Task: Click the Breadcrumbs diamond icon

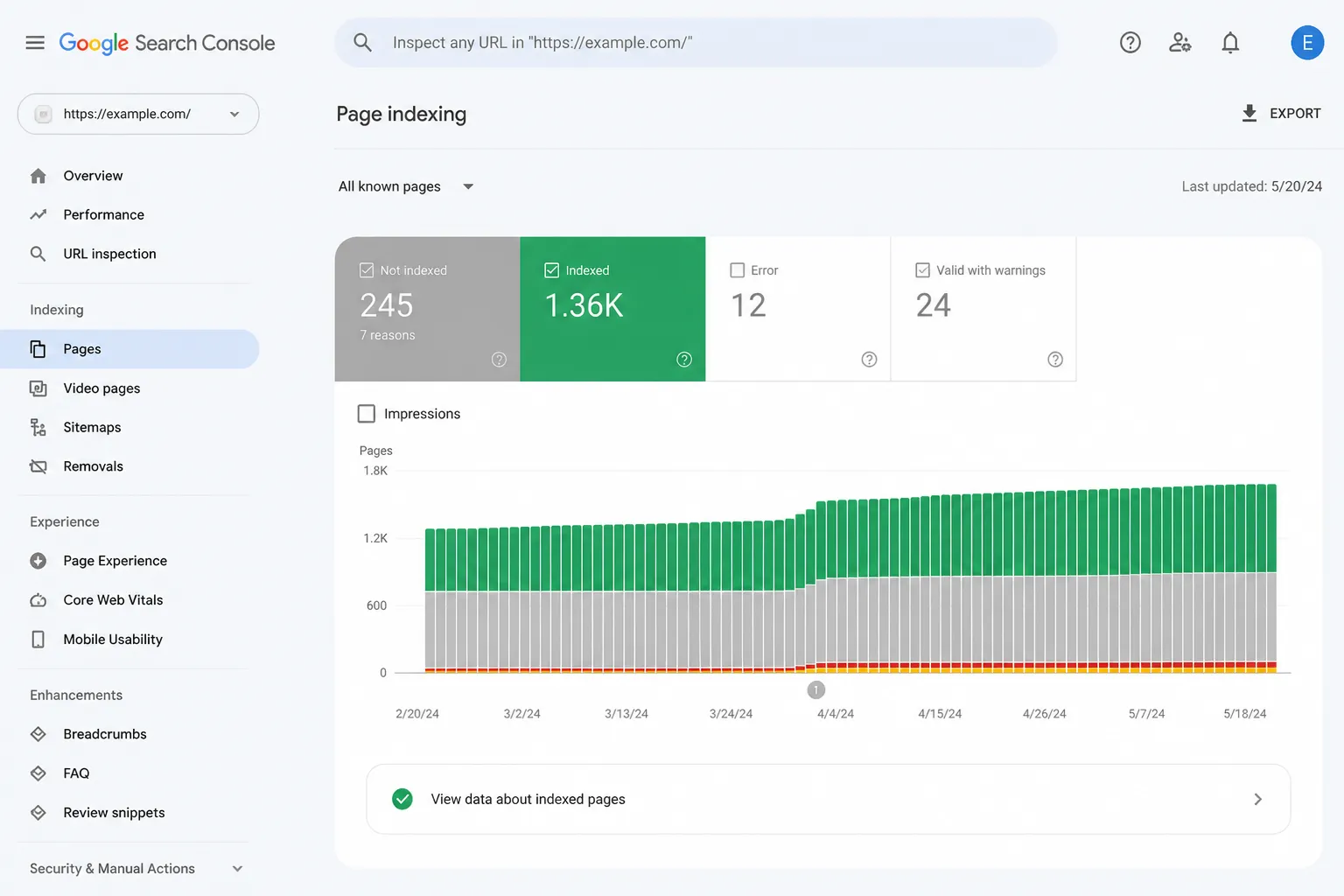Action: (38, 734)
